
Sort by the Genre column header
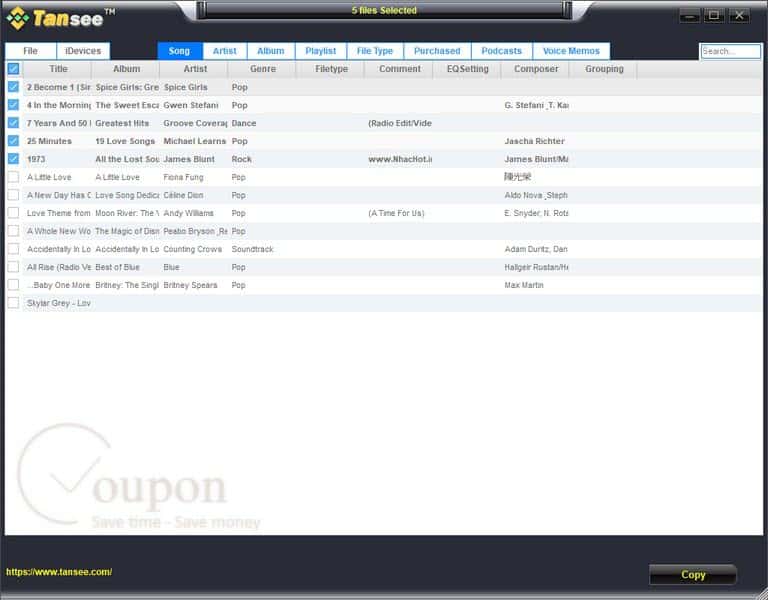pos(263,69)
